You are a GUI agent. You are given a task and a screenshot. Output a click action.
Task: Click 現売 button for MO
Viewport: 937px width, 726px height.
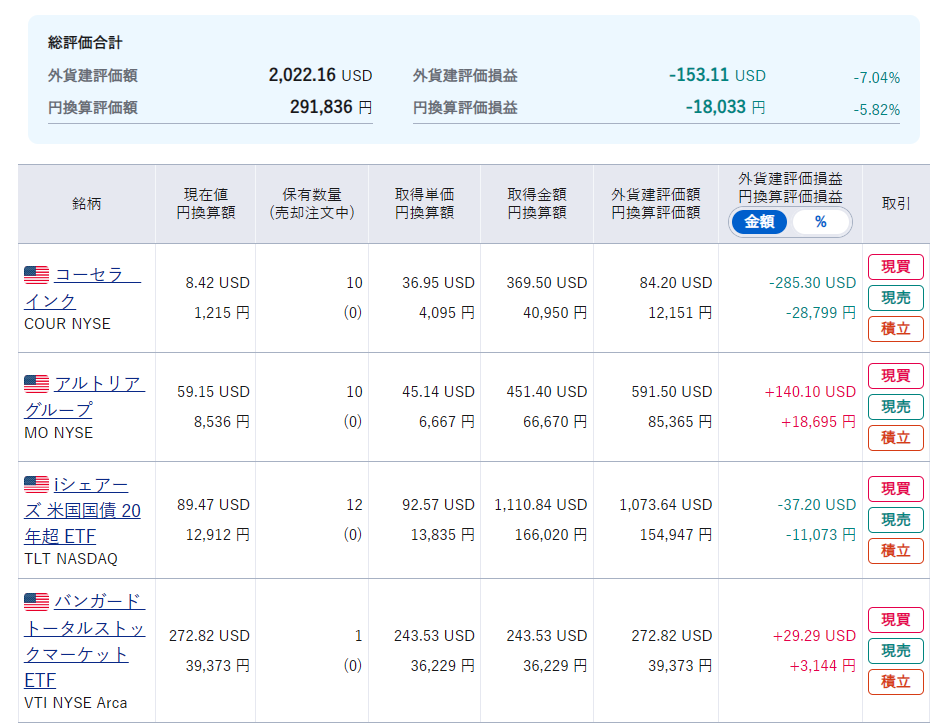click(x=896, y=407)
